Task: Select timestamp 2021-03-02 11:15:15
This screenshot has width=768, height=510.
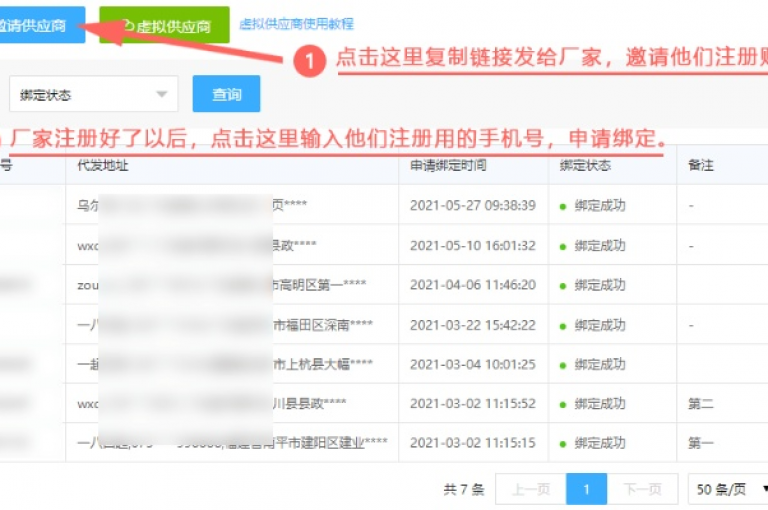Action: point(473,443)
